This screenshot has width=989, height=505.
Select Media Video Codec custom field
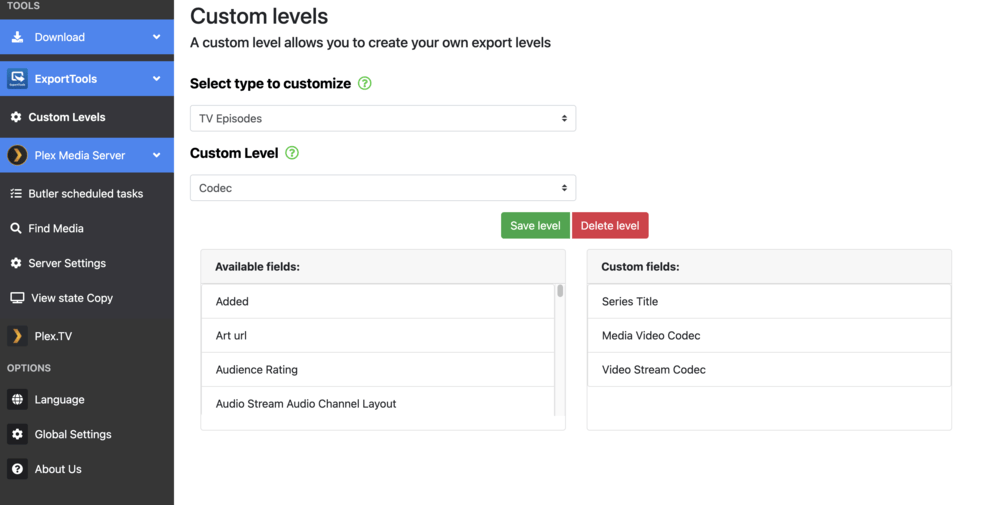(x=651, y=336)
